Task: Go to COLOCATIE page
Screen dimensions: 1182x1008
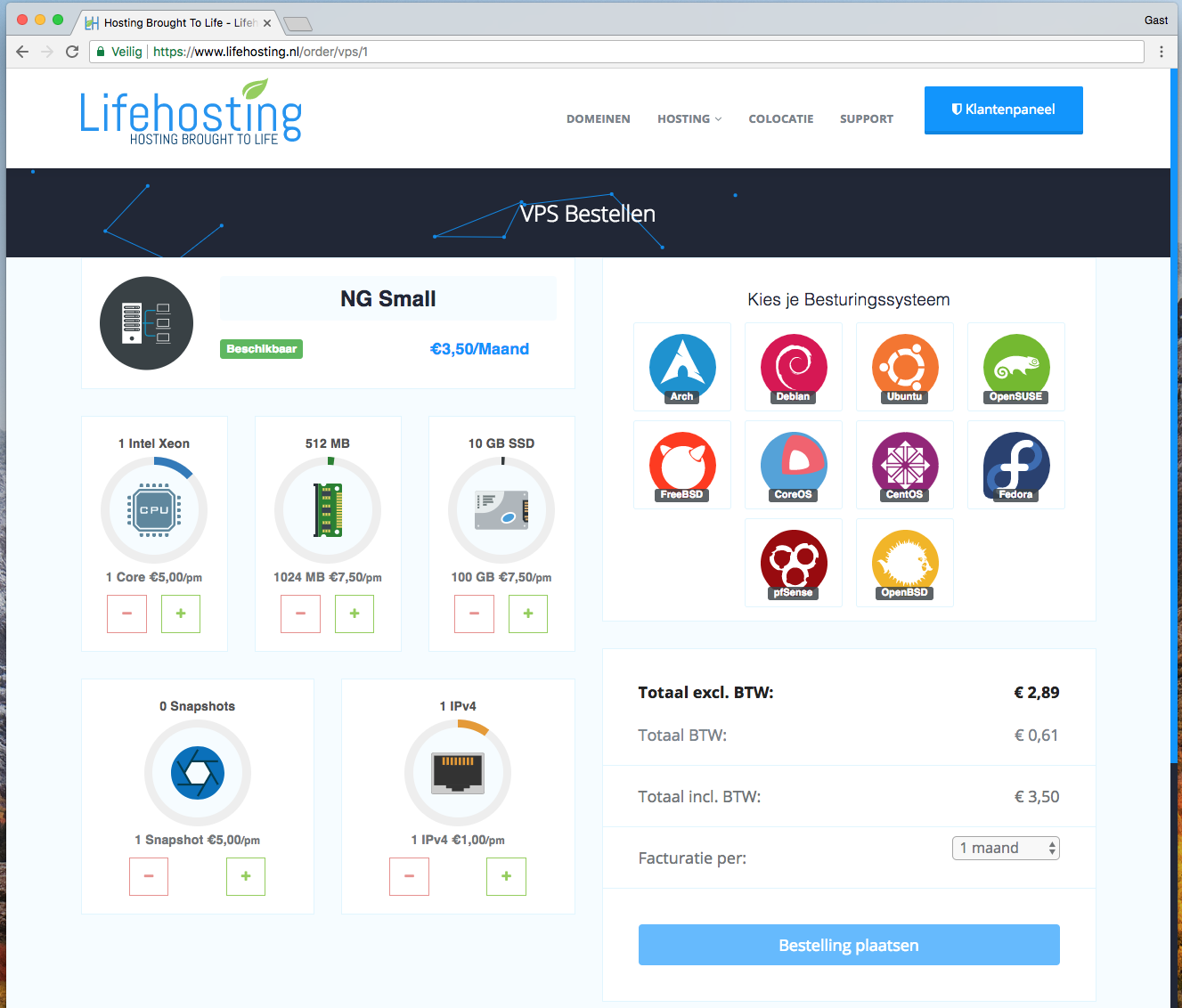Action: tap(781, 118)
